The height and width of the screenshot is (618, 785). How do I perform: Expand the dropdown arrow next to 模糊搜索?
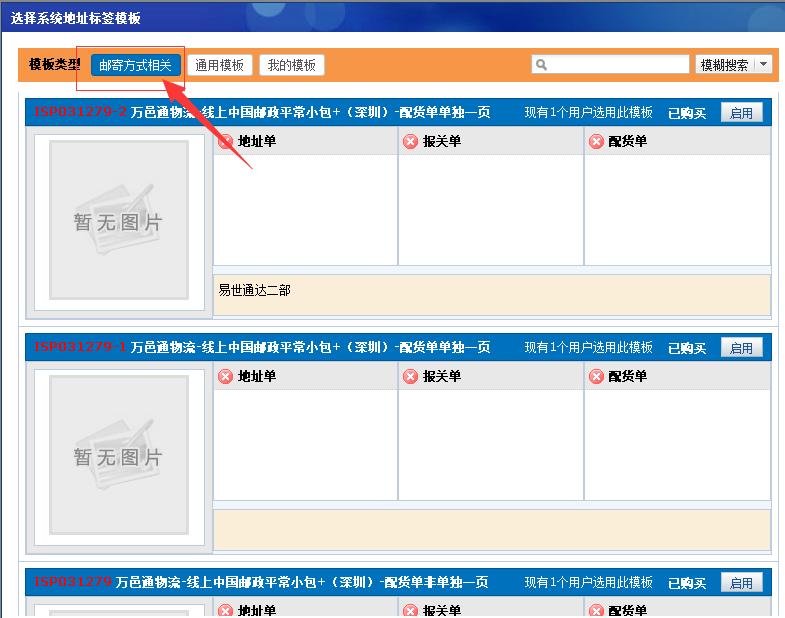[x=763, y=65]
